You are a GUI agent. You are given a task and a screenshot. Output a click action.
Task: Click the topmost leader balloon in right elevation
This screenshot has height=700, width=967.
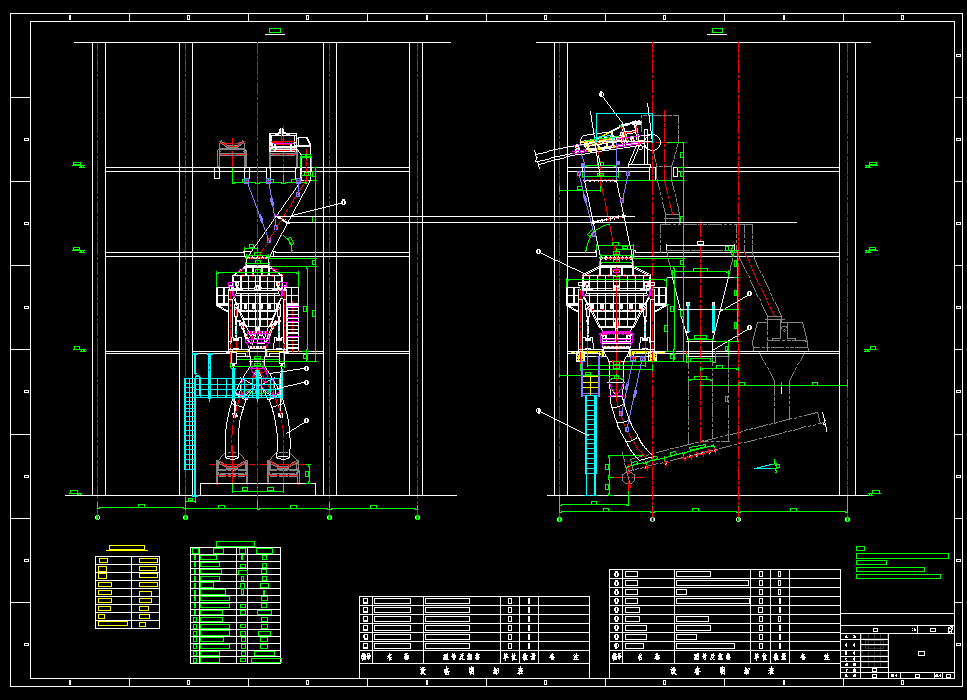602,94
